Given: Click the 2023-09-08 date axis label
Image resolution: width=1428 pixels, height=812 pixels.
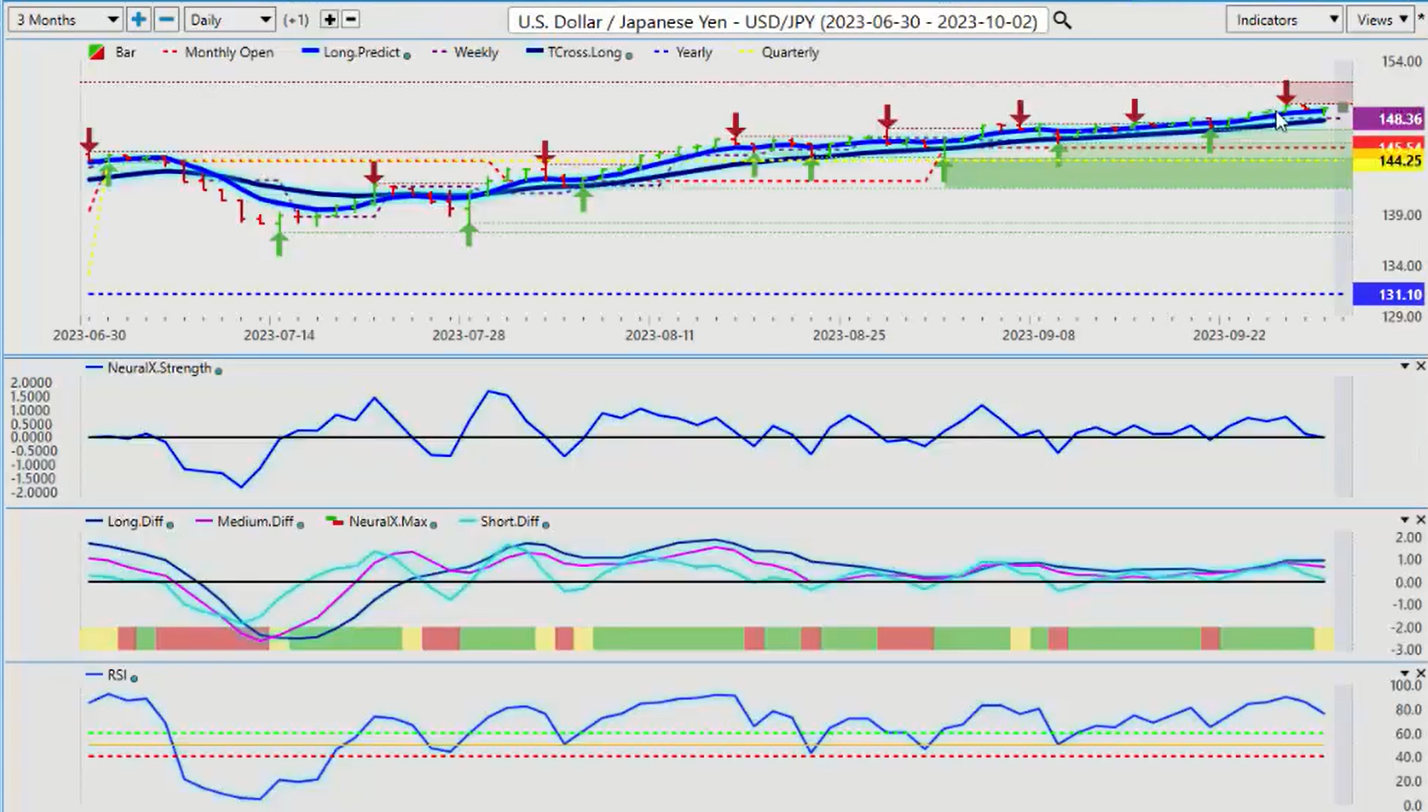Looking at the screenshot, I should pos(1039,335).
